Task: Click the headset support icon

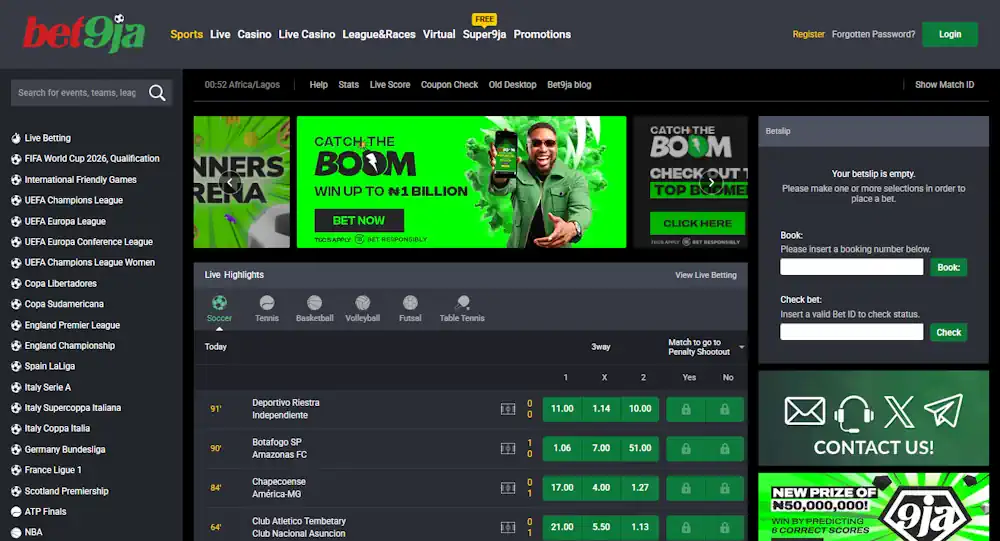Action: [x=853, y=413]
